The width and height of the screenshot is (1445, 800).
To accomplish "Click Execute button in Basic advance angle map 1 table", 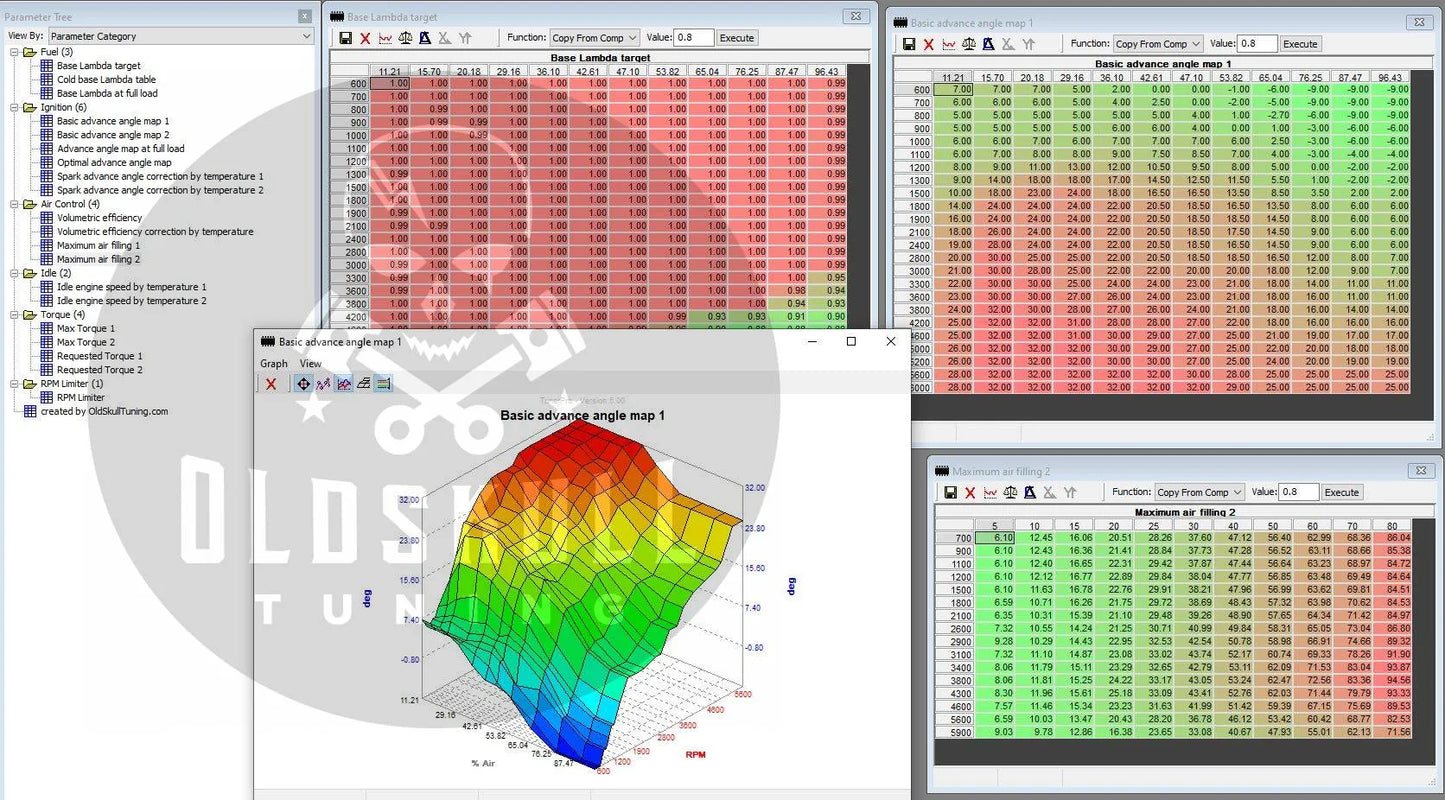I will [x=1300, y=44].
